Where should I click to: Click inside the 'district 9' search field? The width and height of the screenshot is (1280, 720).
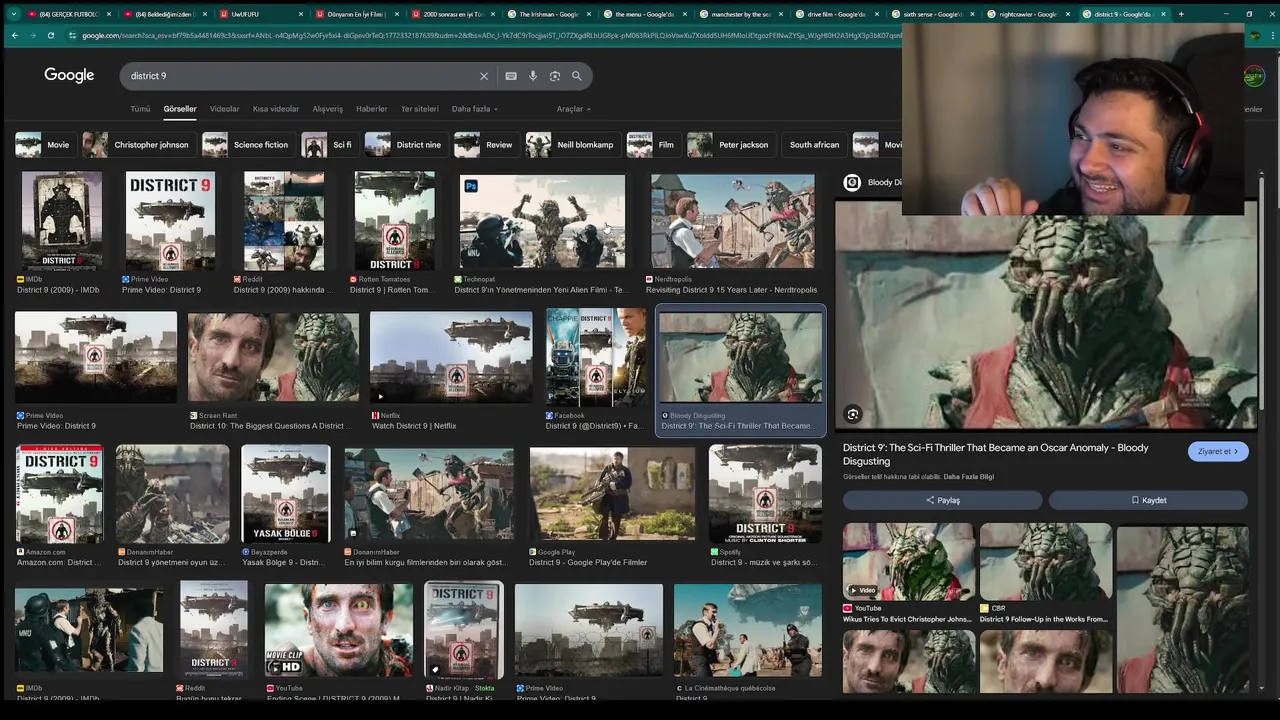pyautogui.click(x=300, y=76)
